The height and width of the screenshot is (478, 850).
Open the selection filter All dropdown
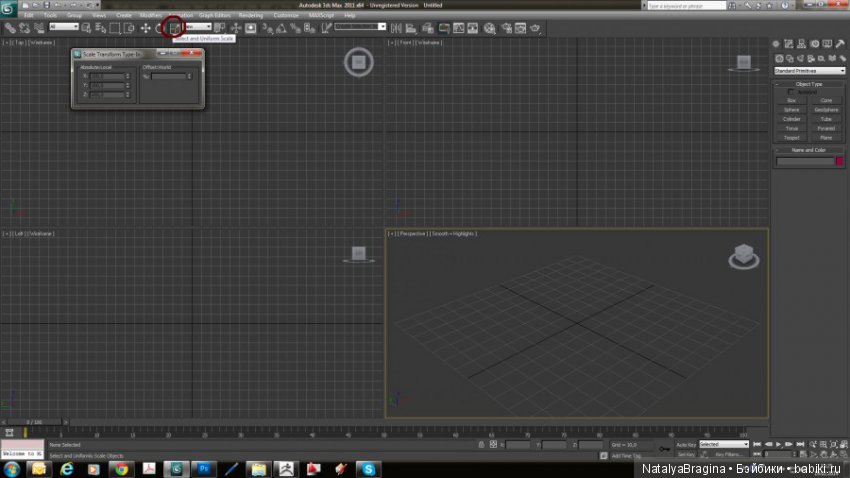[63, 27]
